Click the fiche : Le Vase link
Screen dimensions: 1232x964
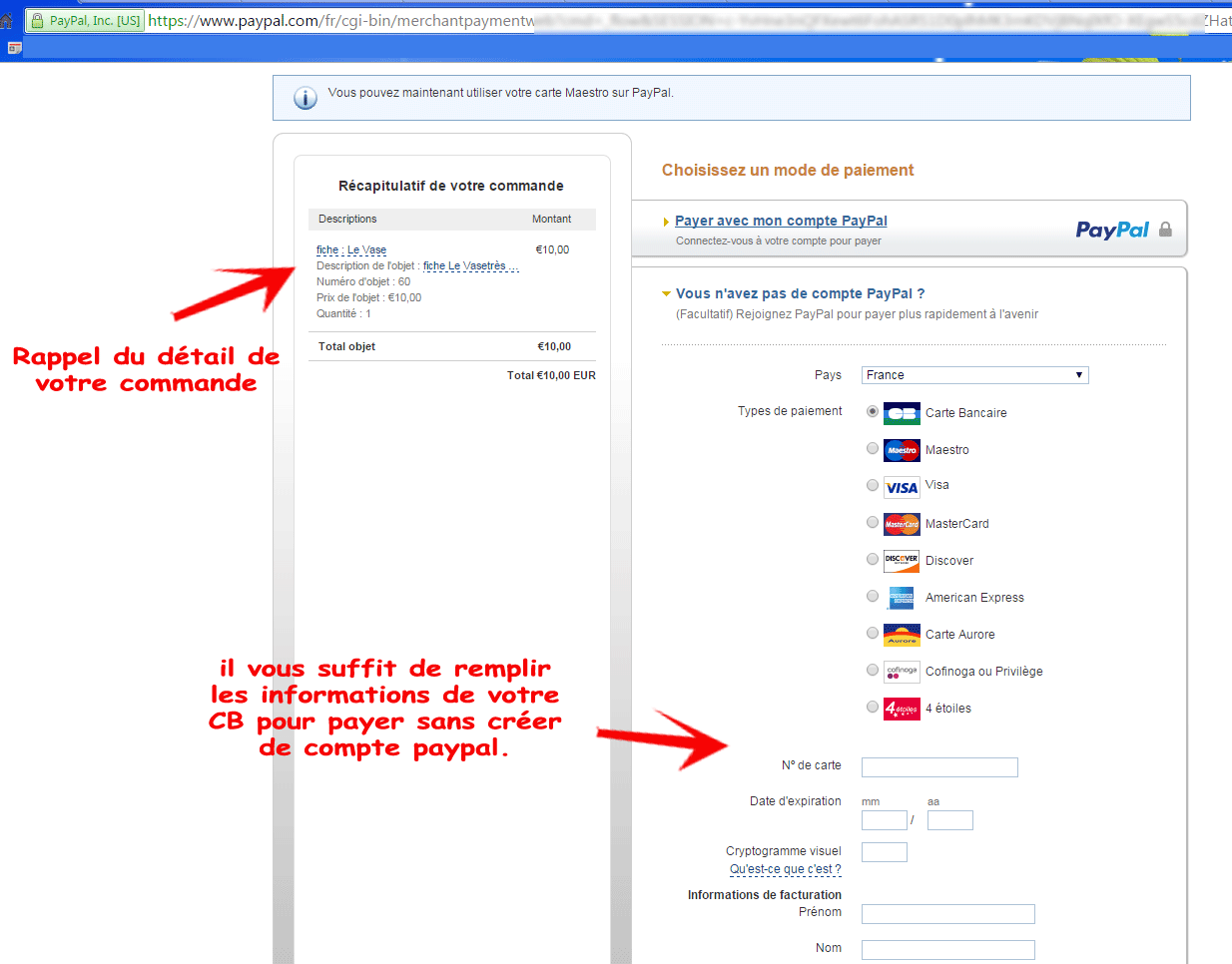point(351,249)
